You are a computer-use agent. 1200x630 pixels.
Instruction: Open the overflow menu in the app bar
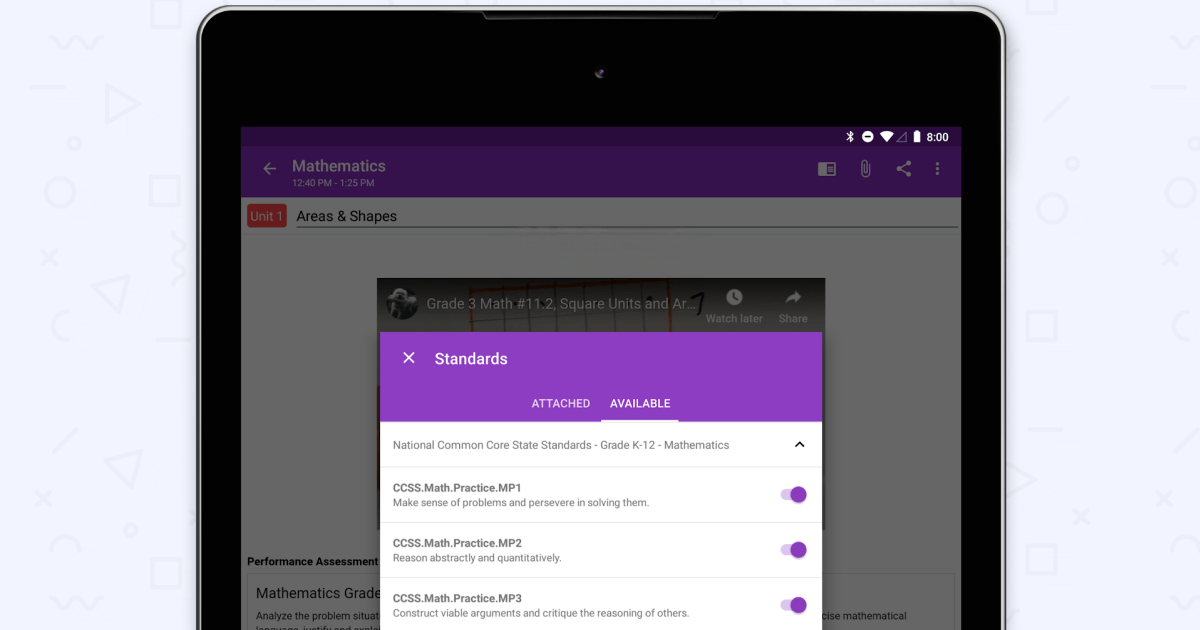point(937,168)
